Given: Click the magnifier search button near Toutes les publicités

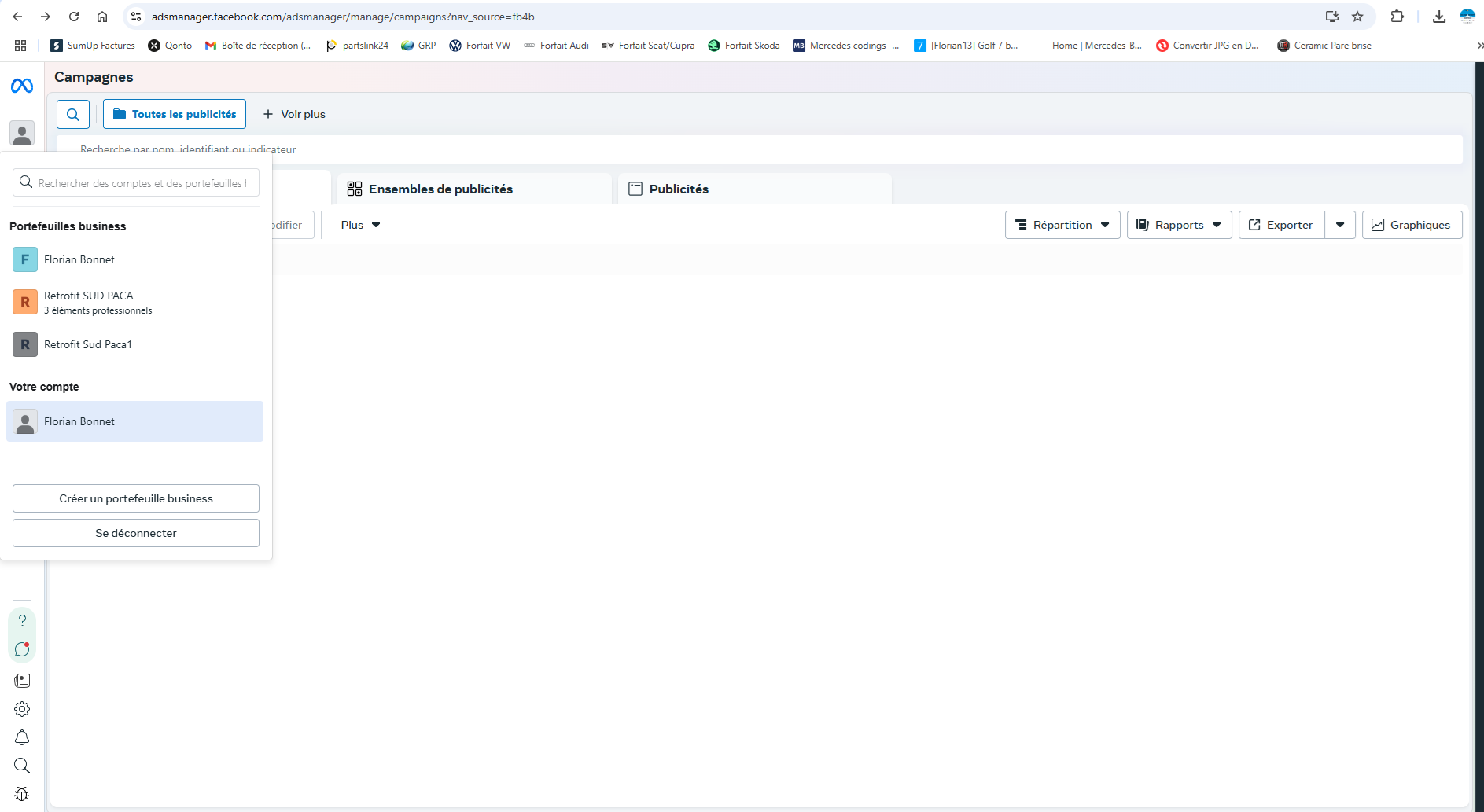Looking at the screenshot, I should click(x=73, y=114).
